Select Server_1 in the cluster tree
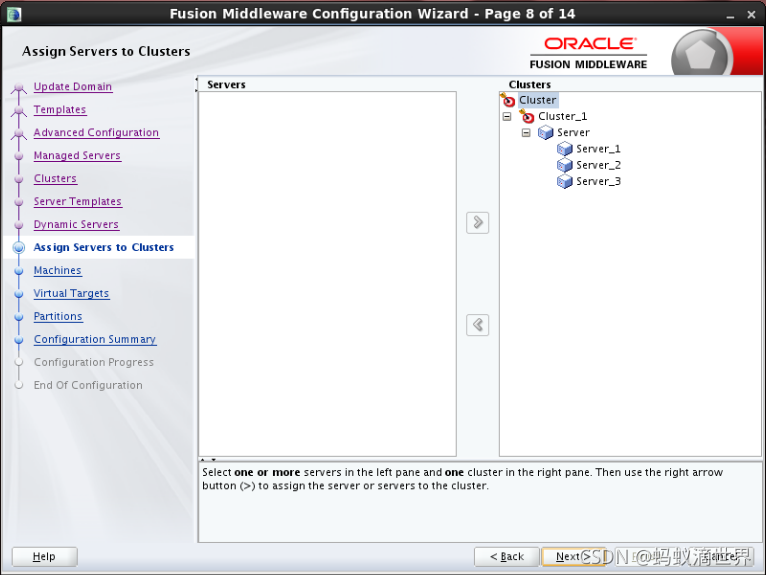This screenshot has width=766, height=575. click(x=598, y=149)
